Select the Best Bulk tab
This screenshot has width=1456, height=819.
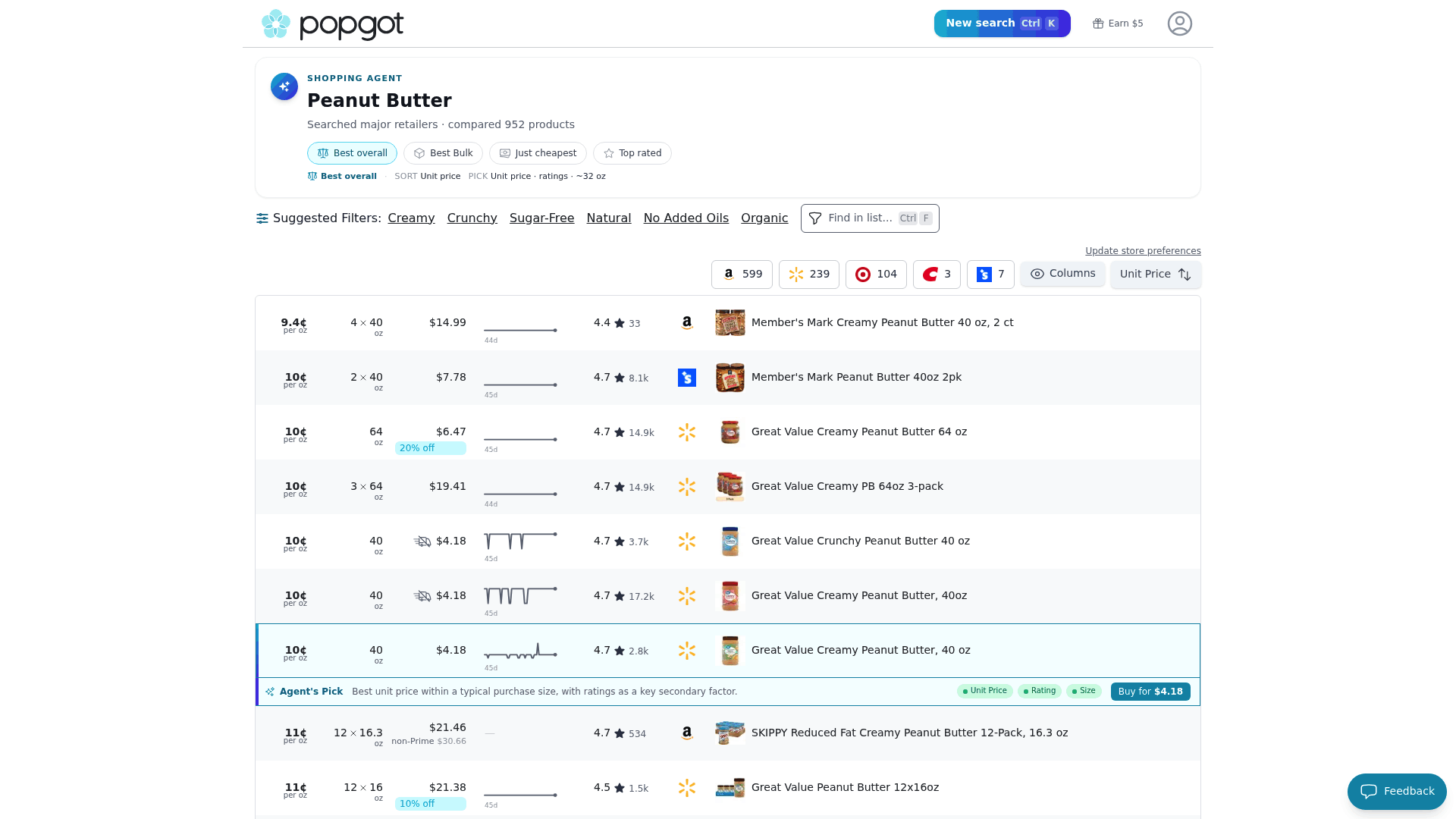click(443, 153)
